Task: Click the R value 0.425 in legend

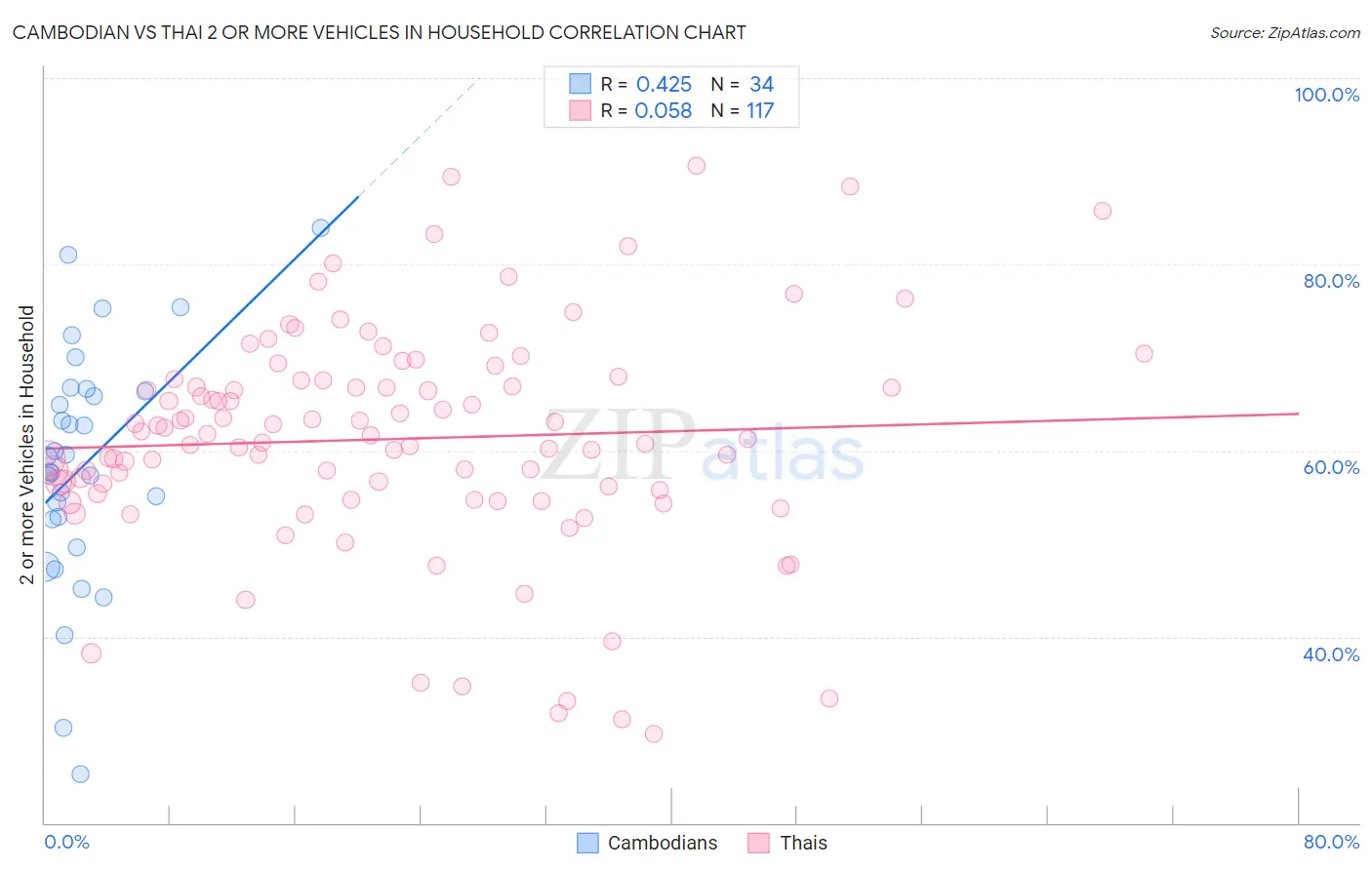Action: point(664,84)
